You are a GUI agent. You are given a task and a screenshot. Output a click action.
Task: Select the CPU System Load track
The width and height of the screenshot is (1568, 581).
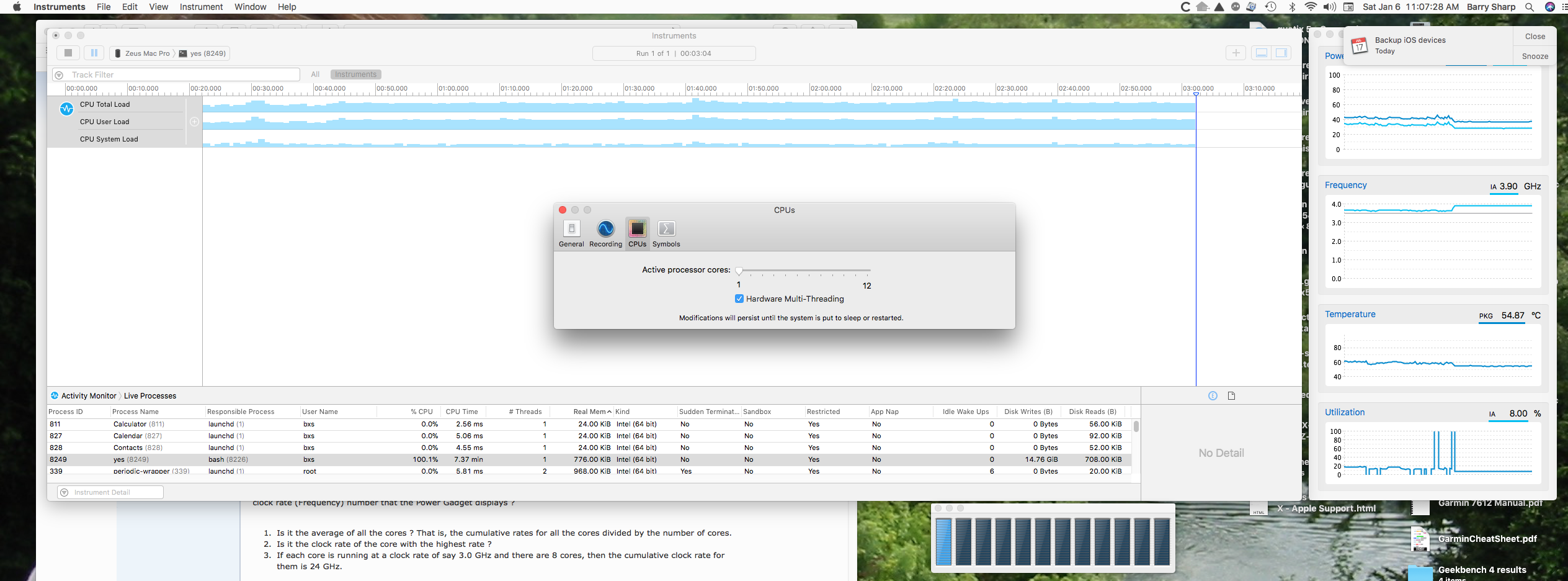click(109, 139)
